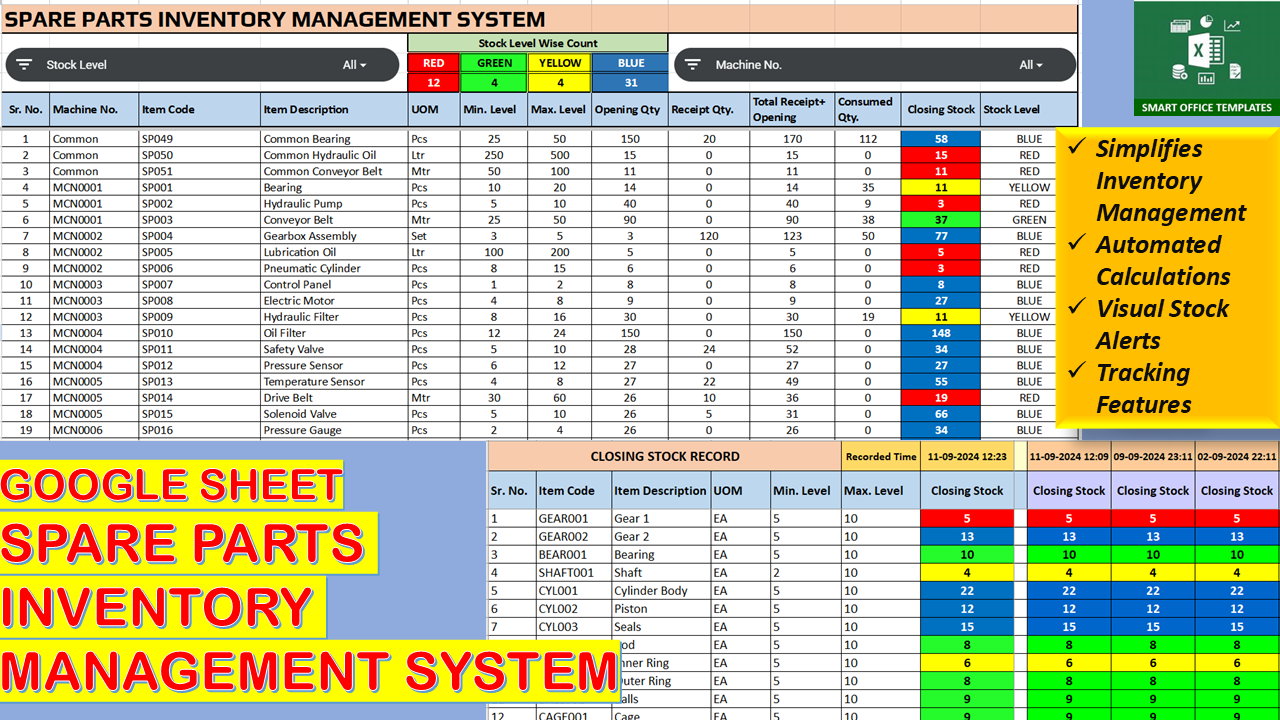This screenshot has width=1280, height=720.
Task: Click the Machine No. filter icon
Action: 693,65
